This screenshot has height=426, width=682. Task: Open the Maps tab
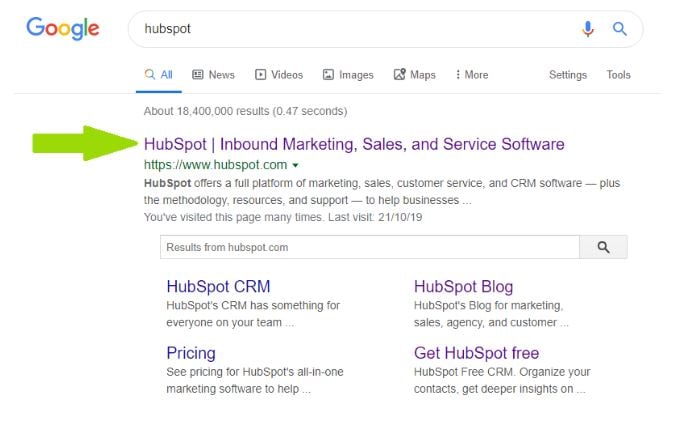tap(415, 75)
